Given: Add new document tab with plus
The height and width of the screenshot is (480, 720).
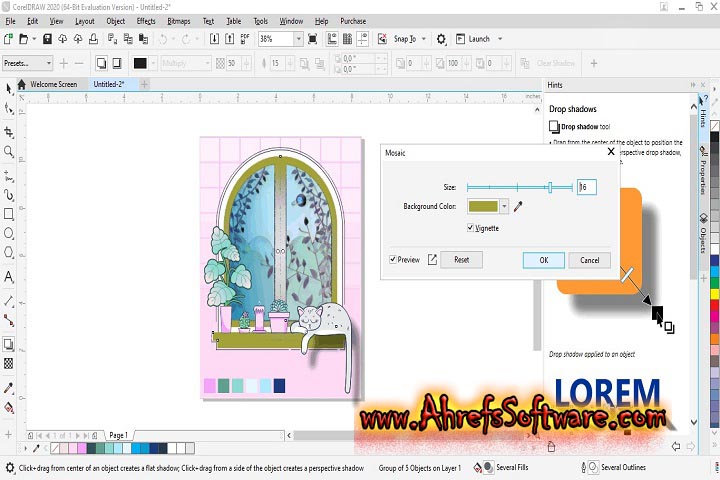Looking at the screenshot, I should click(x=144, y=84).
